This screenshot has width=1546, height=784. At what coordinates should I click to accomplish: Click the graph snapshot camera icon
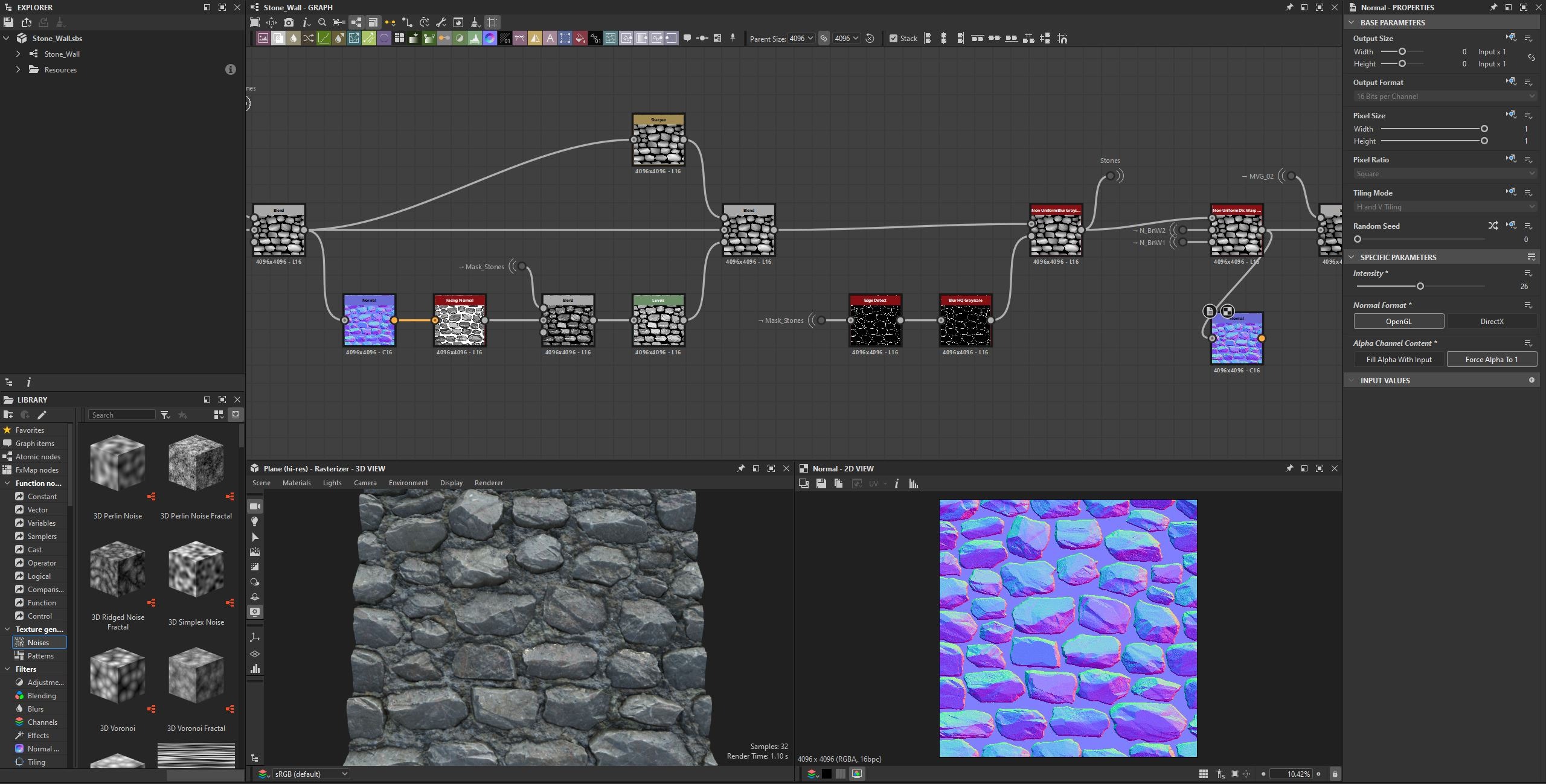(x=289, y=22)
